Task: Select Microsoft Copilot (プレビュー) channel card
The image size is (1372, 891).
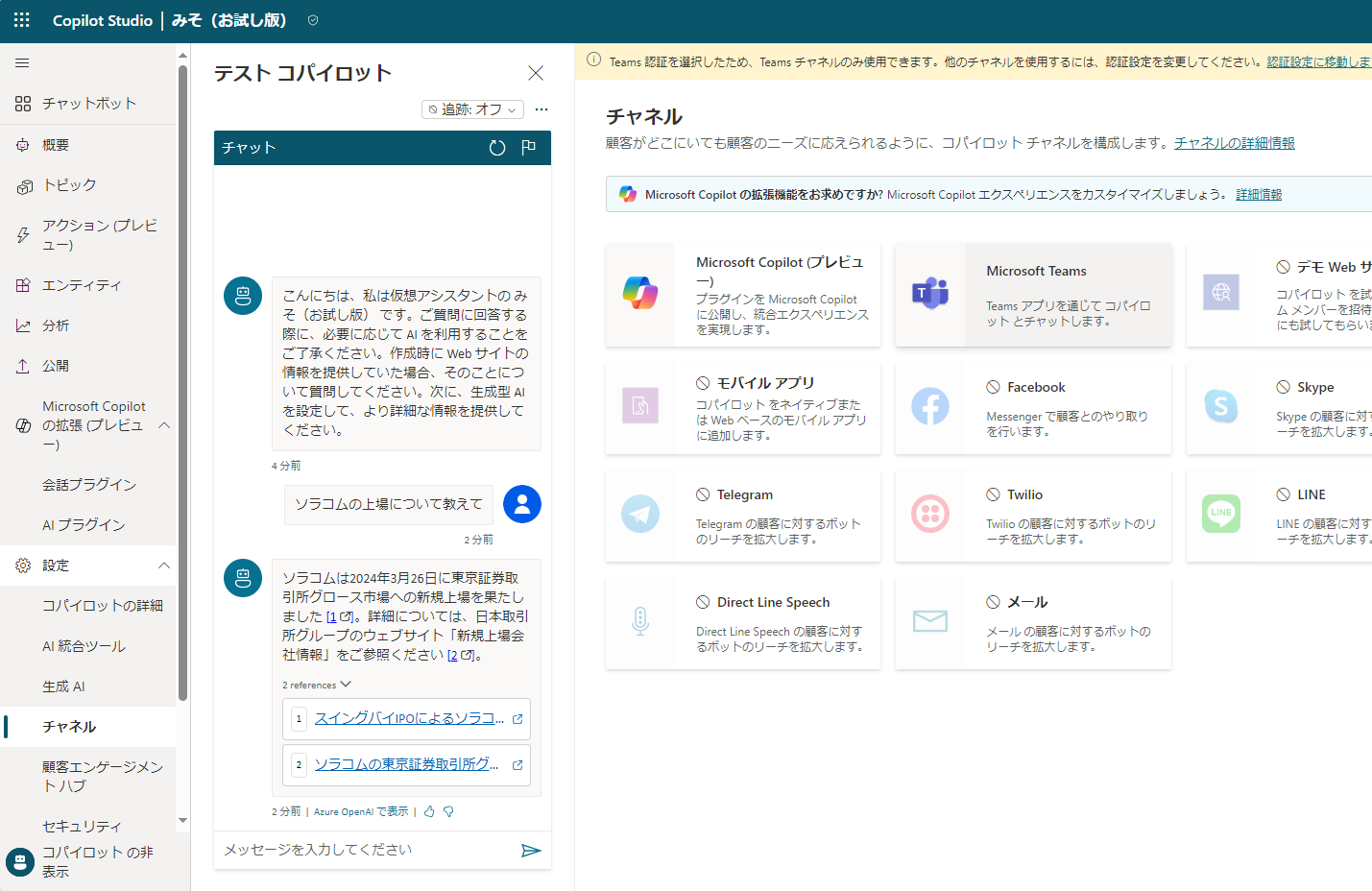Action: click(743, 295)
